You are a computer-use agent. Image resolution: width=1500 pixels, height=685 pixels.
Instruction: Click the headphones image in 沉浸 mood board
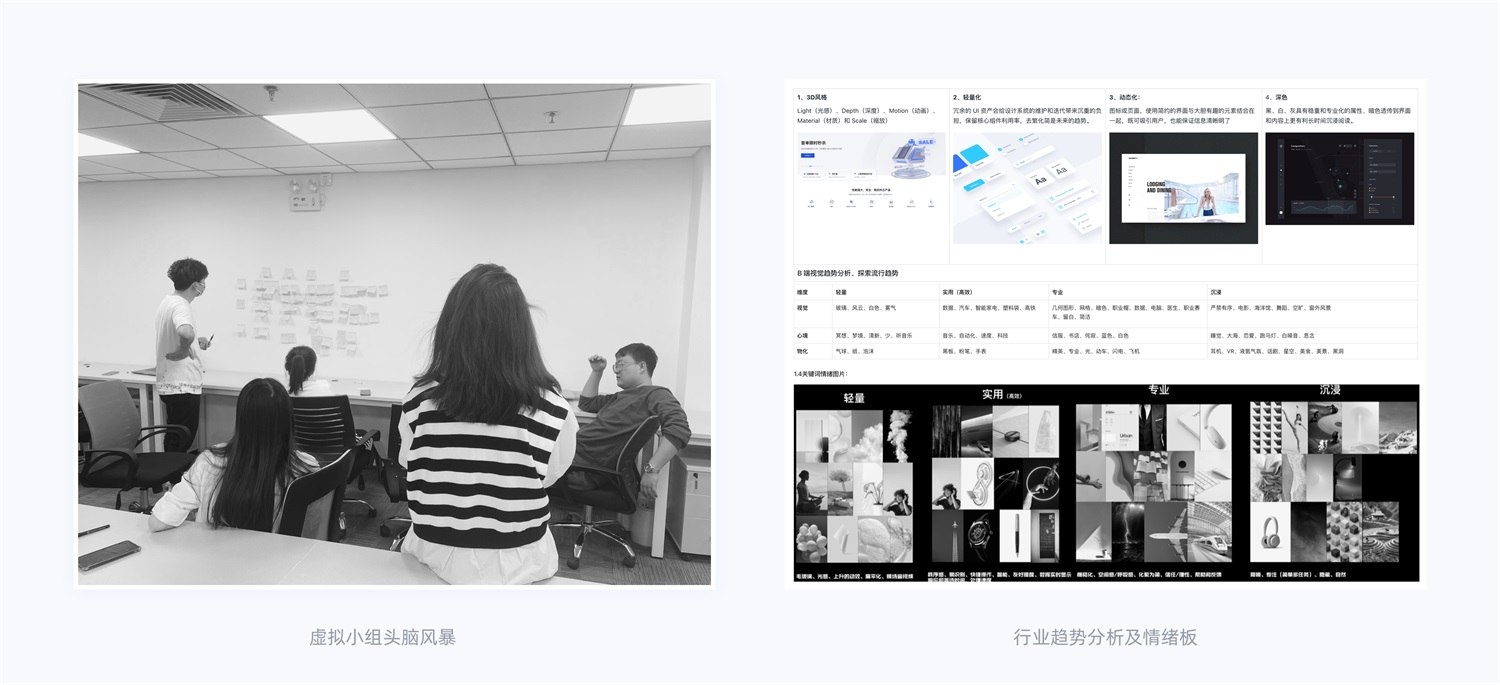pos(1269,530)
